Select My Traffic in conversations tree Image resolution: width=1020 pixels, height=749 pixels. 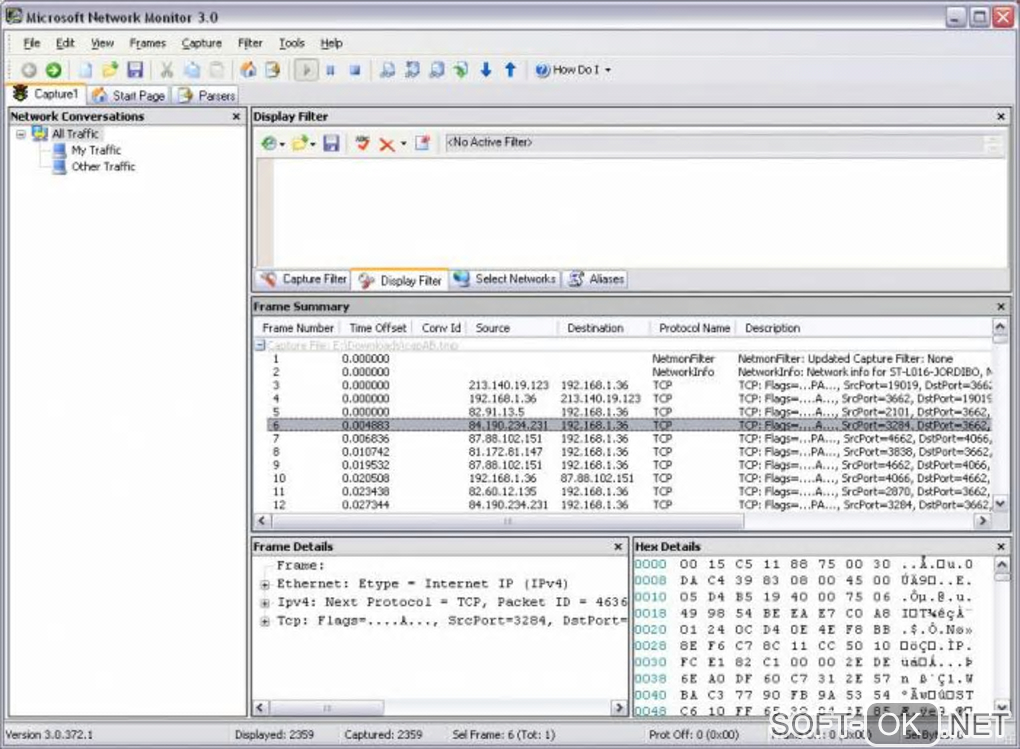coord(96,150)
